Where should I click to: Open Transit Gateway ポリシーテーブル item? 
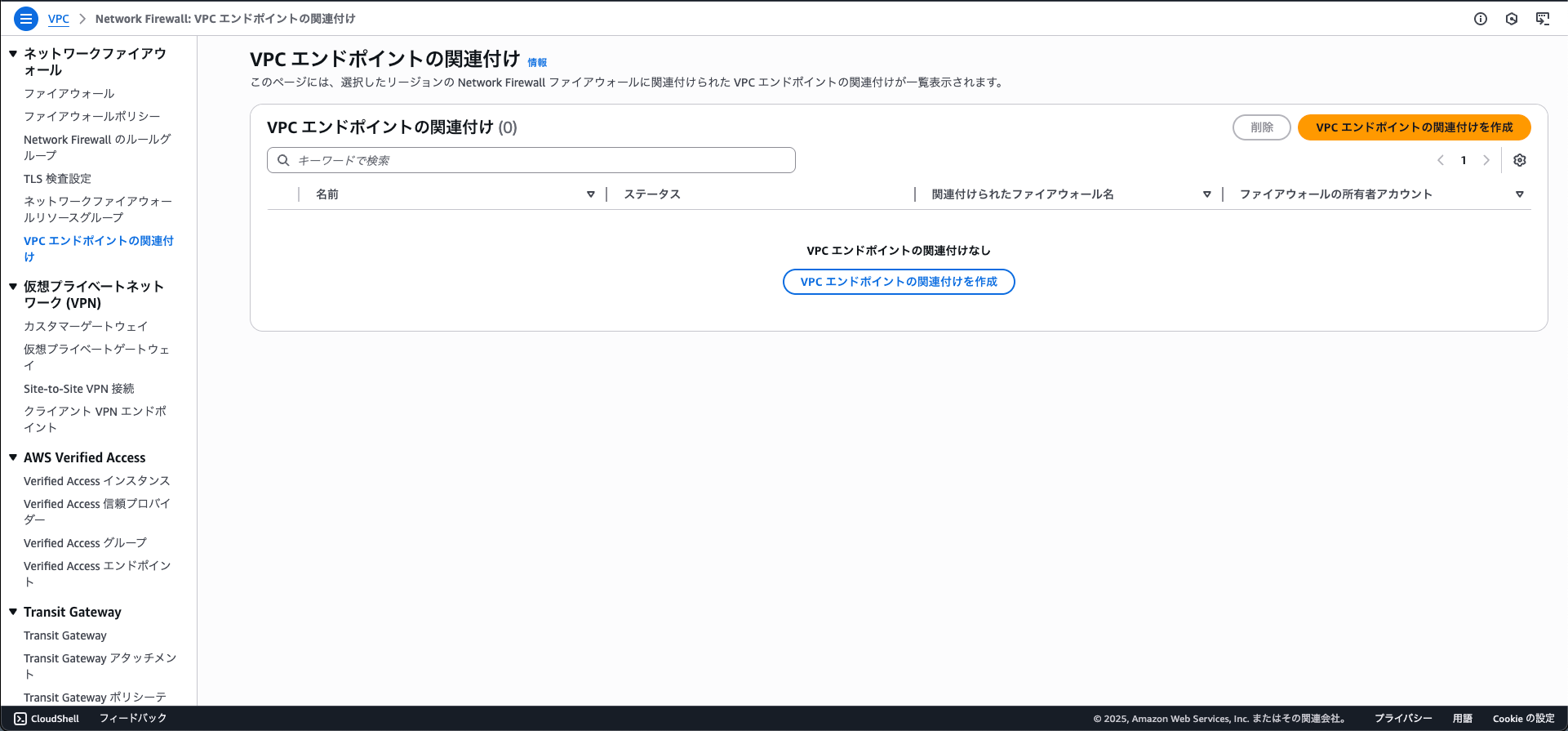(x=95, y=698)
